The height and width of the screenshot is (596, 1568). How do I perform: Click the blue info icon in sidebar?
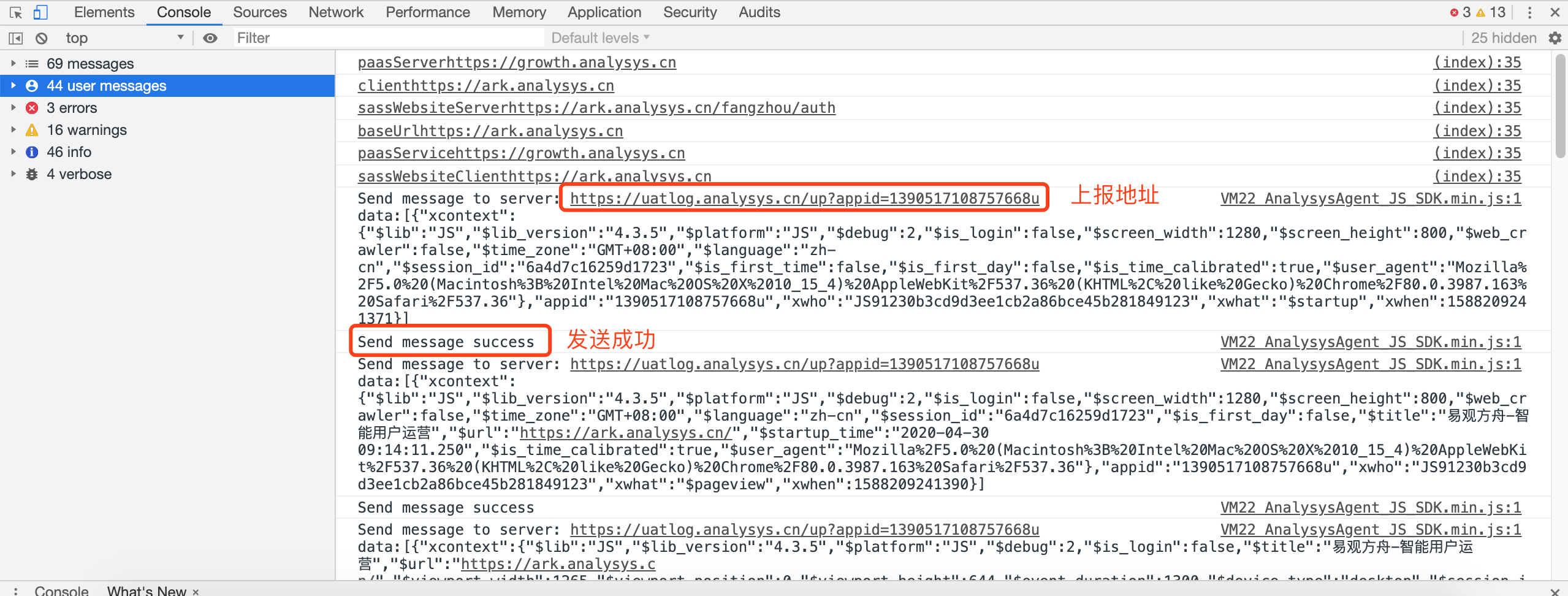[x=32, y=152]
